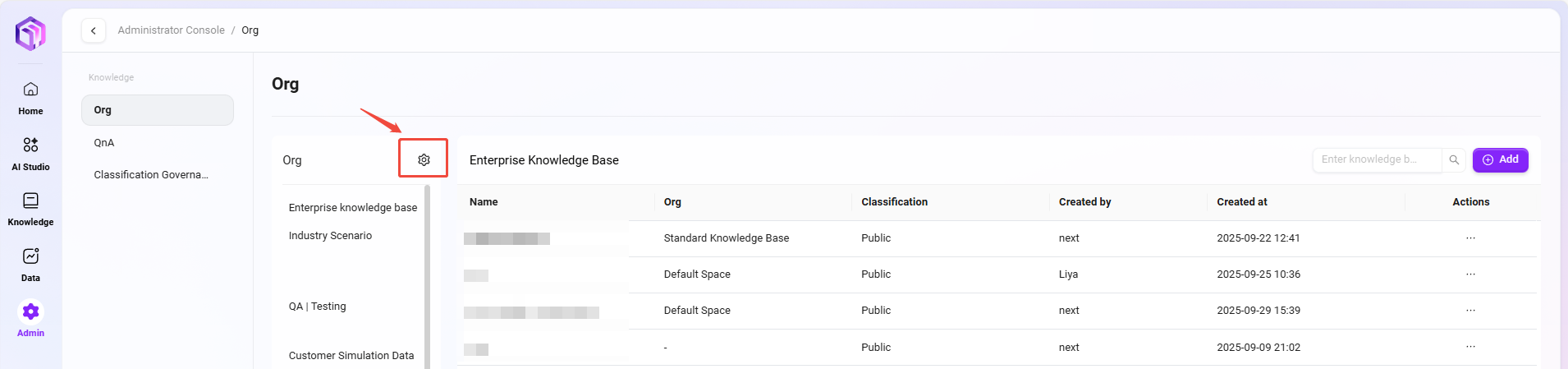Focus the Enter knowledge base search field
The image size is (1568, 369).
(x=1376, y=159)
